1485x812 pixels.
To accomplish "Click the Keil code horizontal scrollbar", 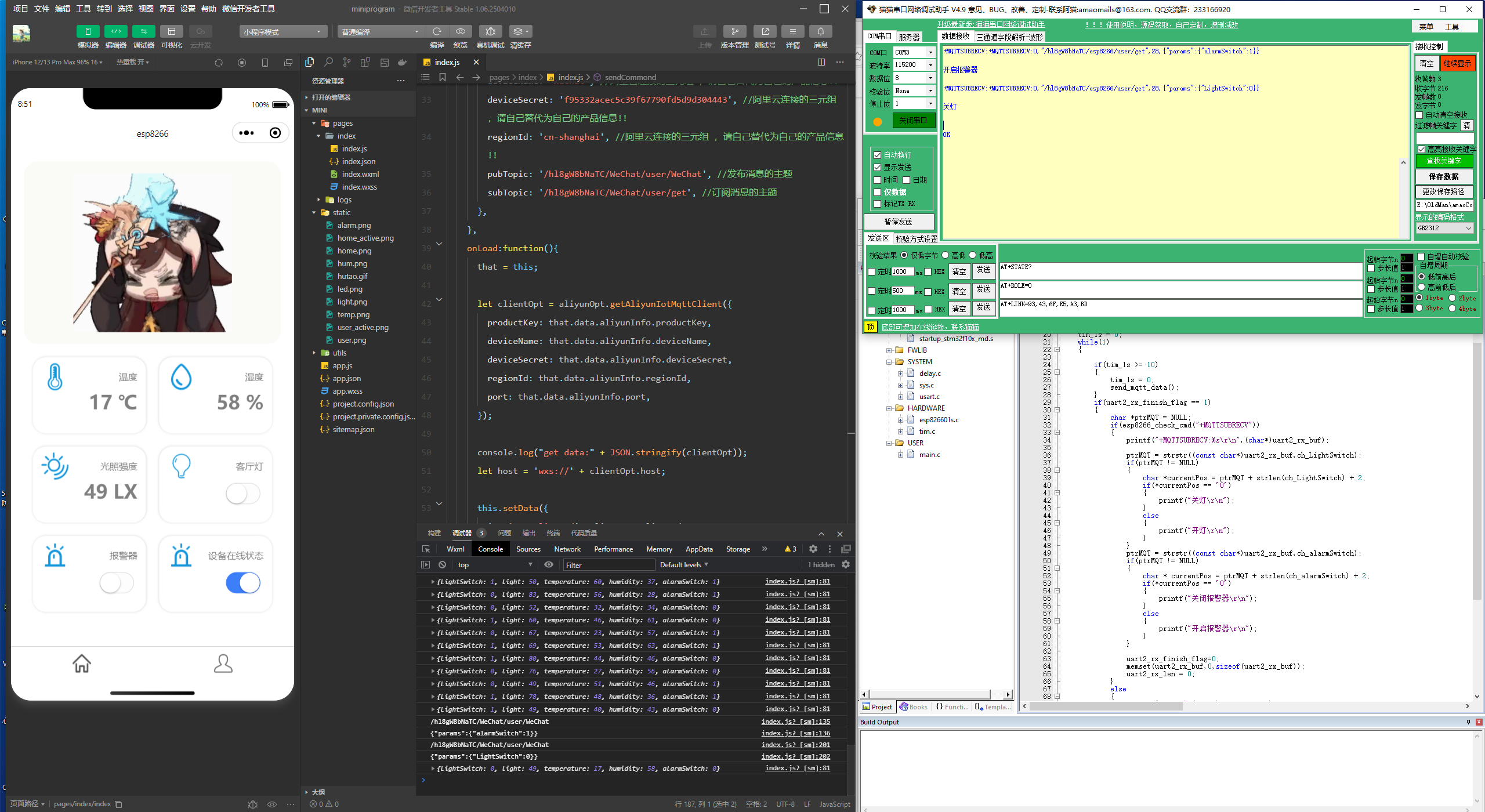I will (x=1106, y=706).
